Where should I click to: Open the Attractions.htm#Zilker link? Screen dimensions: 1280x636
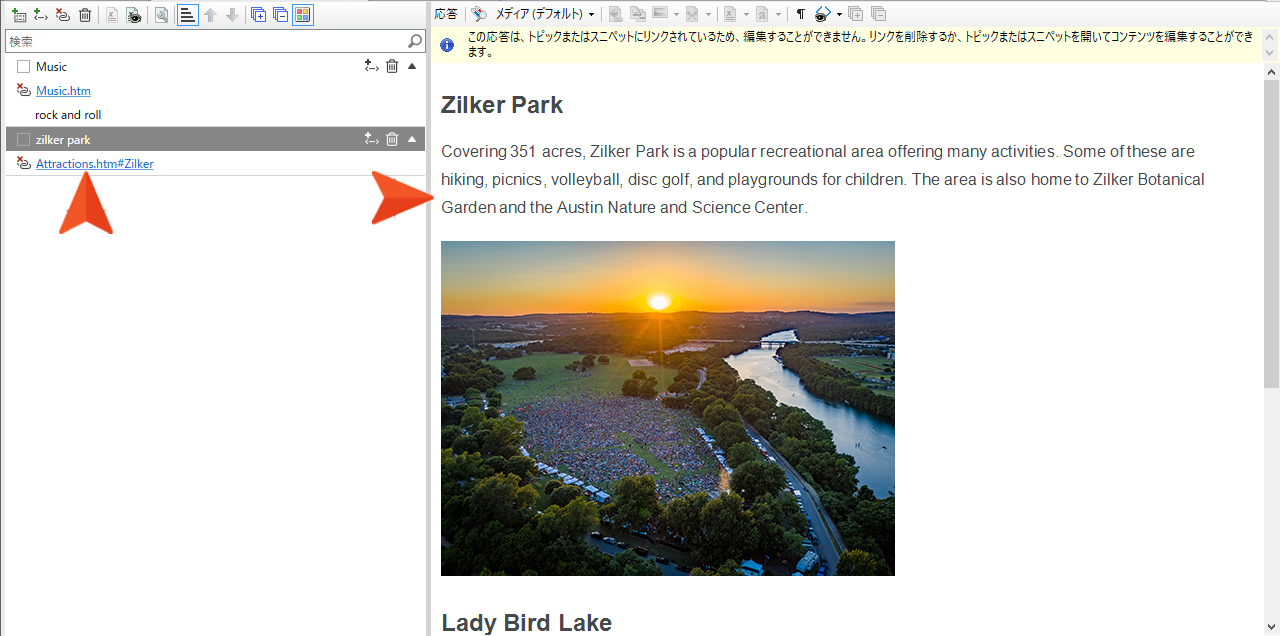pos(94,164)
